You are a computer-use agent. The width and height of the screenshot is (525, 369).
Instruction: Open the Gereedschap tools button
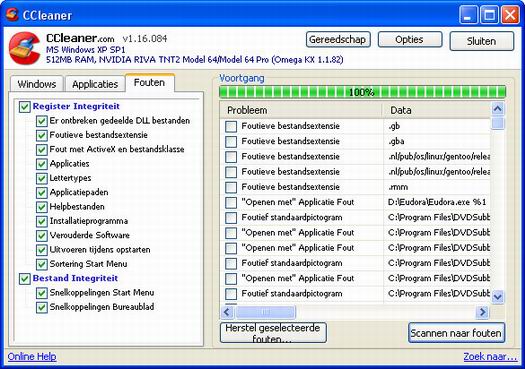[338, 40]
